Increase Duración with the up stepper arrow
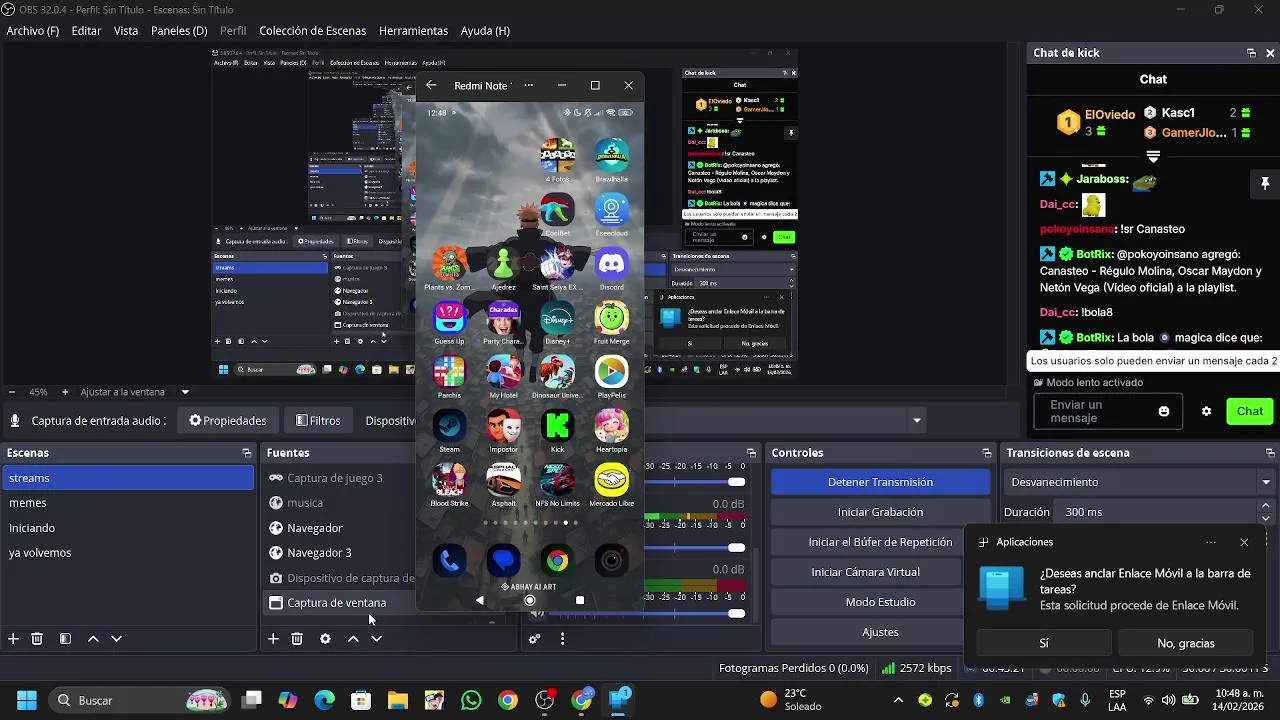1280x720 pixels. [x=1266, y=507]
